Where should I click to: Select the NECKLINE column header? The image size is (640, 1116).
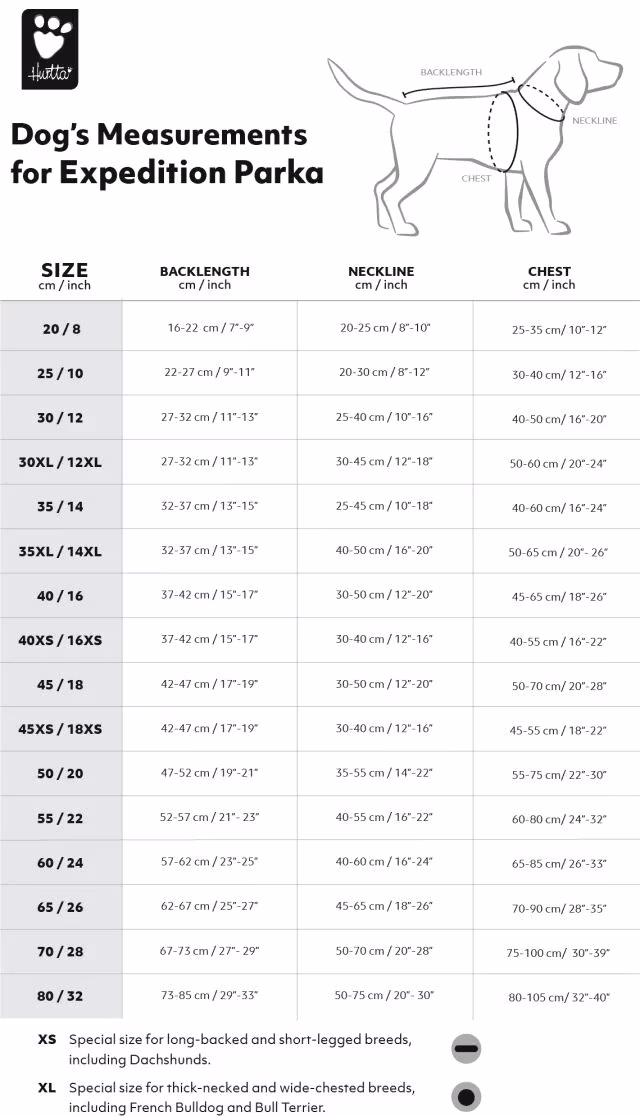381,277
